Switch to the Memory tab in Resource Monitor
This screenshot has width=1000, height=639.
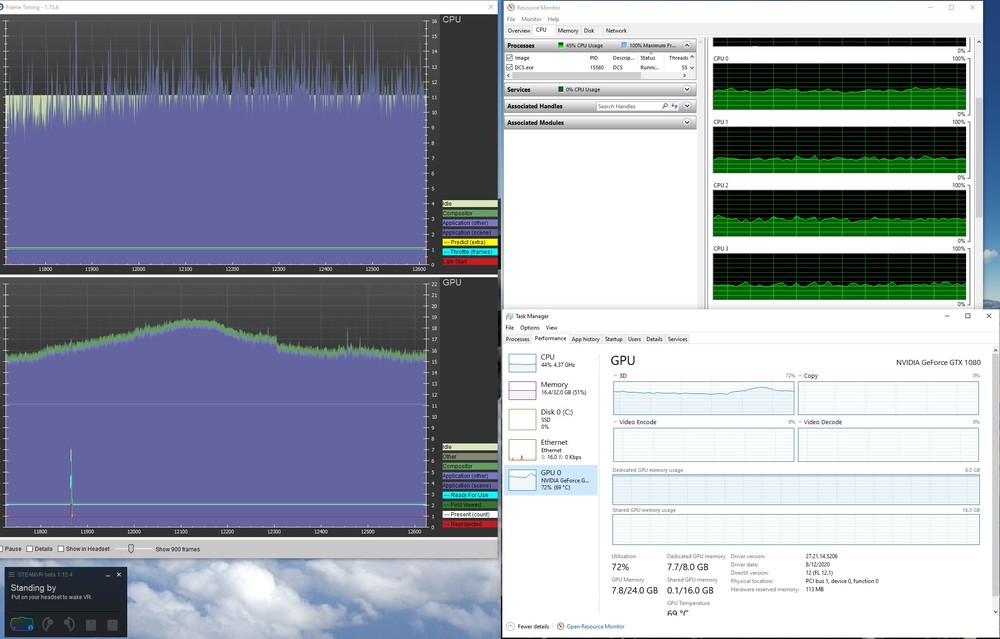tap(567, 30)
